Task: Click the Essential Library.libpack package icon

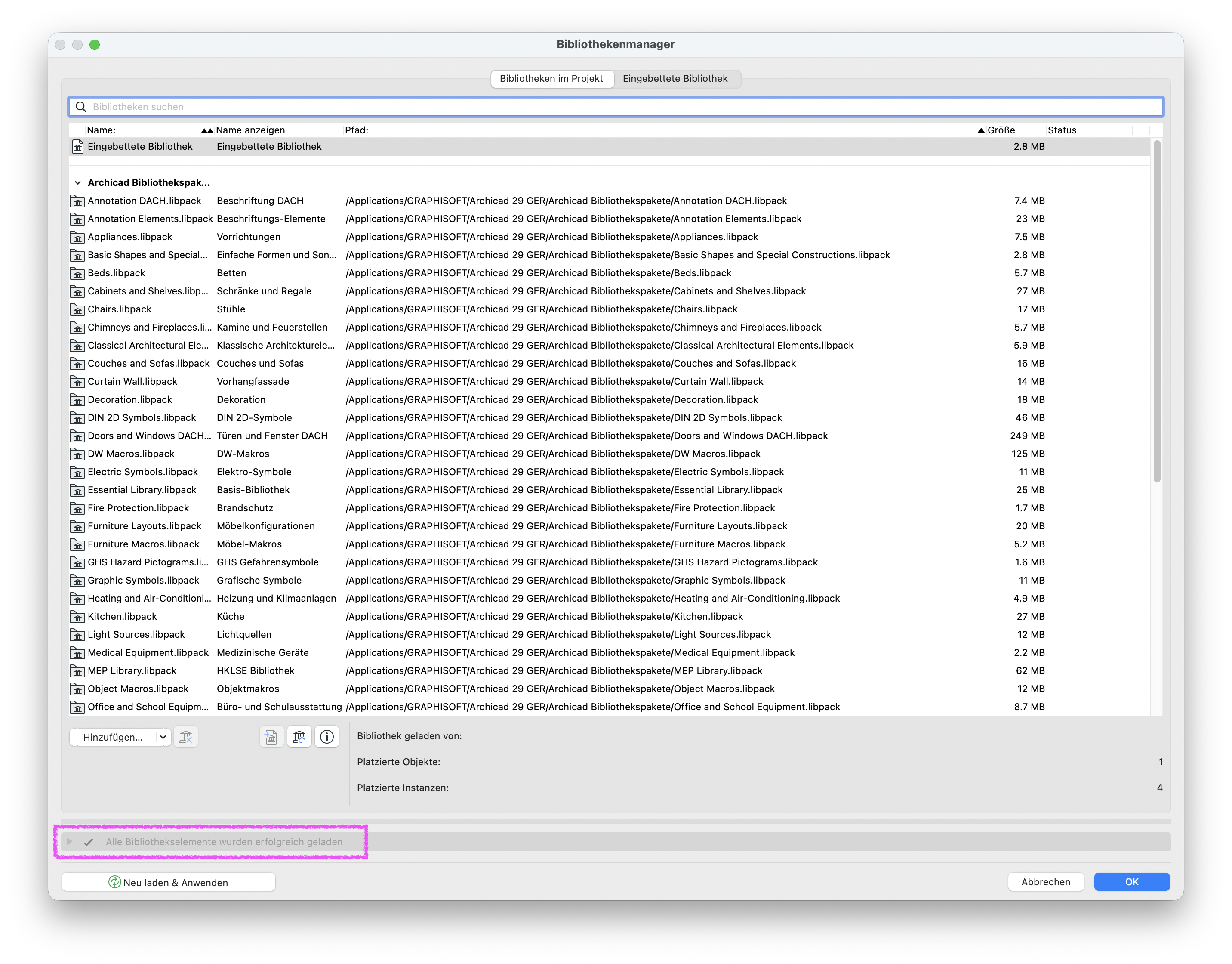Action: [x=77, y=490]
